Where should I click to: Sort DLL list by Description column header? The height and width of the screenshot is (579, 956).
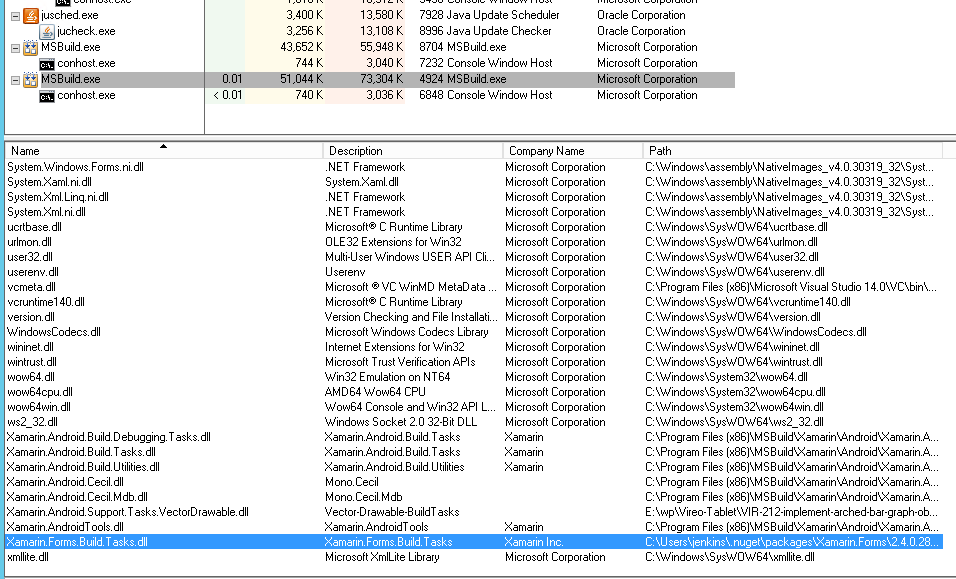click(413, 151)
